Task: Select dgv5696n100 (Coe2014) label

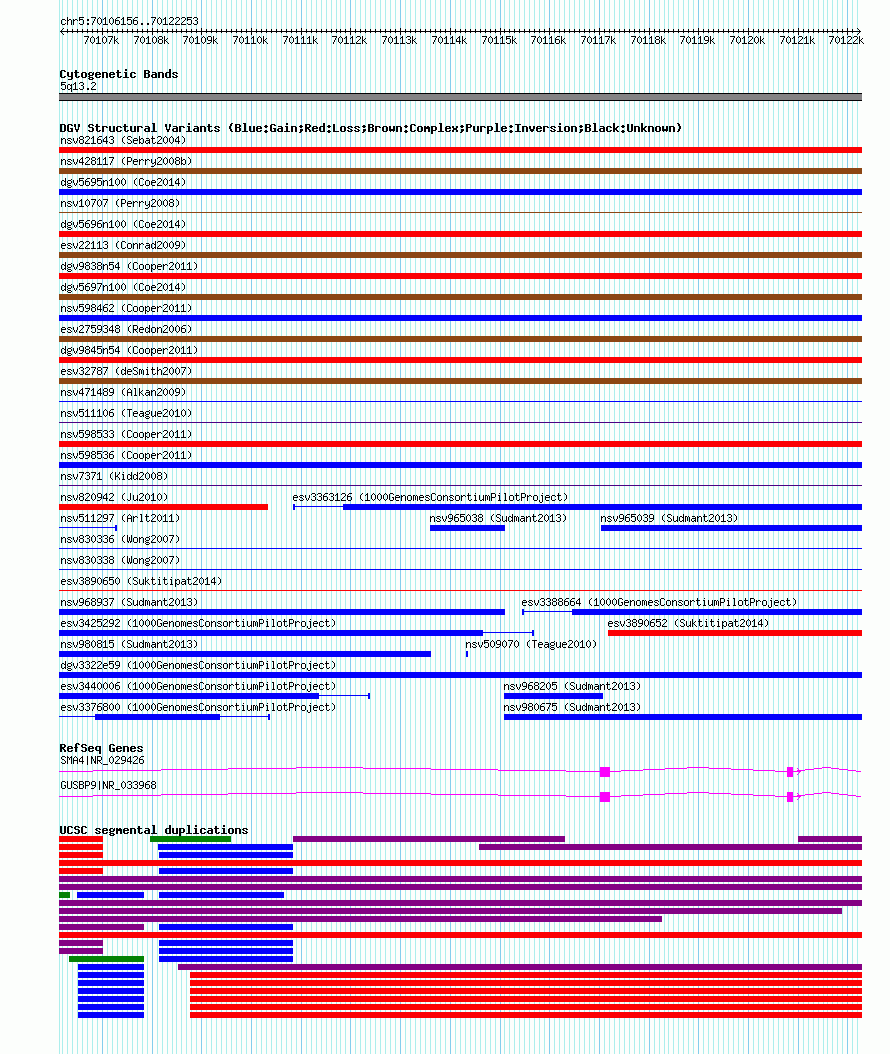Action: point(123,224)
